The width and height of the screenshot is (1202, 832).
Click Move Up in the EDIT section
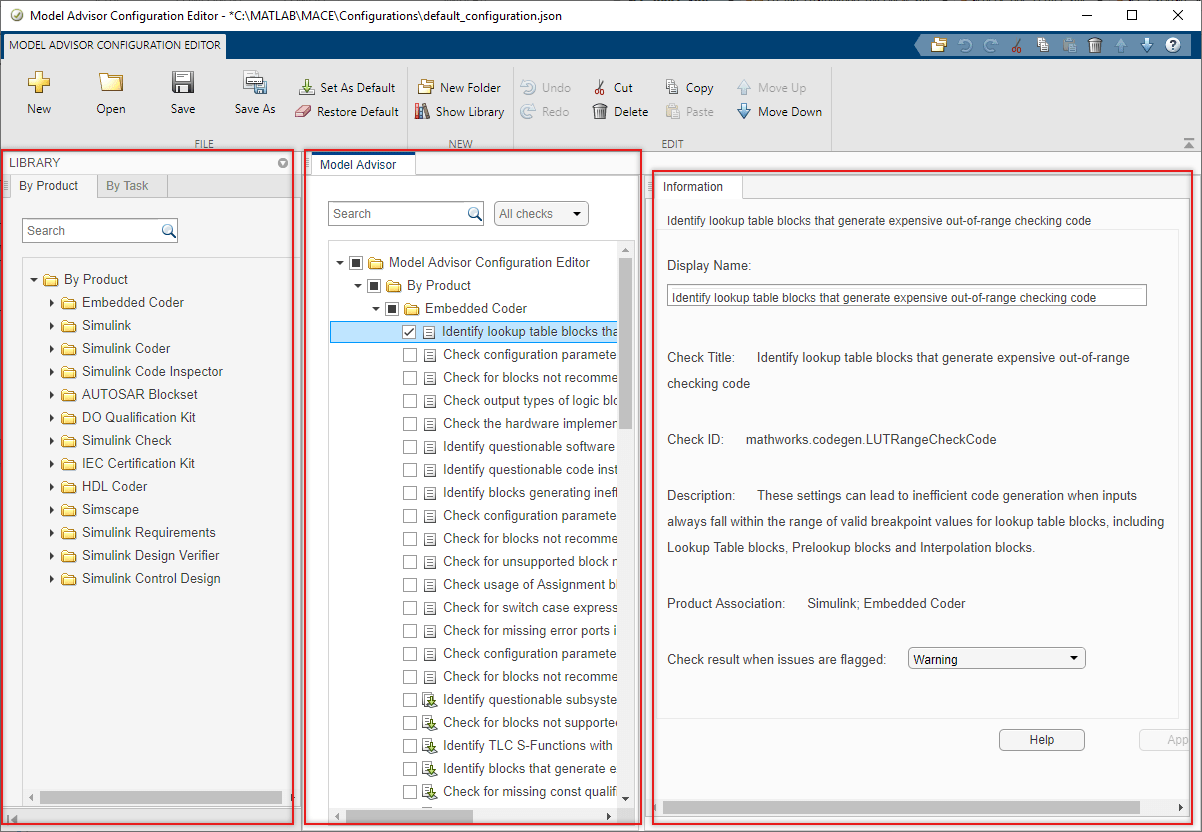[x=771, y=88]
